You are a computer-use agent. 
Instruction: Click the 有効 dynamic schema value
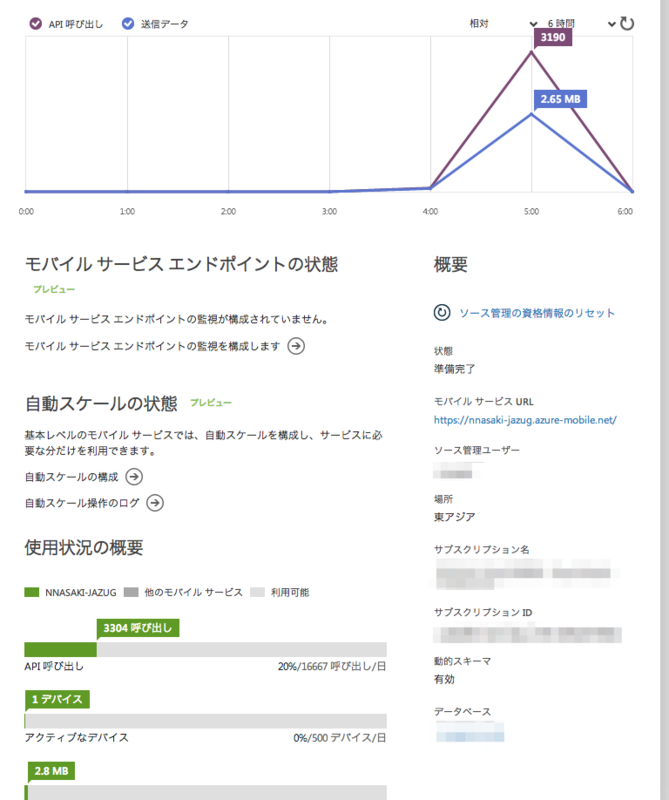point(444,679)
